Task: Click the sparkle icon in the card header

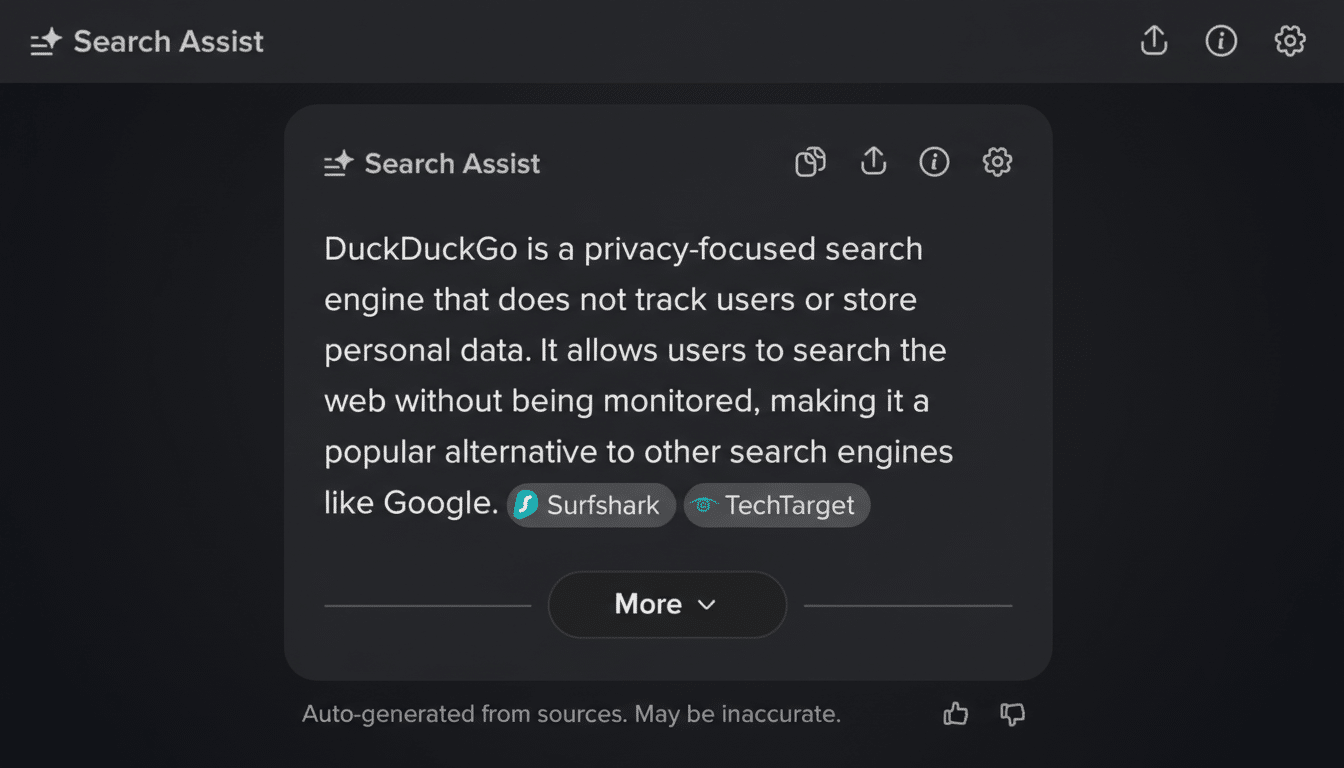Action: pyautogui.click(x=338, y=162)
